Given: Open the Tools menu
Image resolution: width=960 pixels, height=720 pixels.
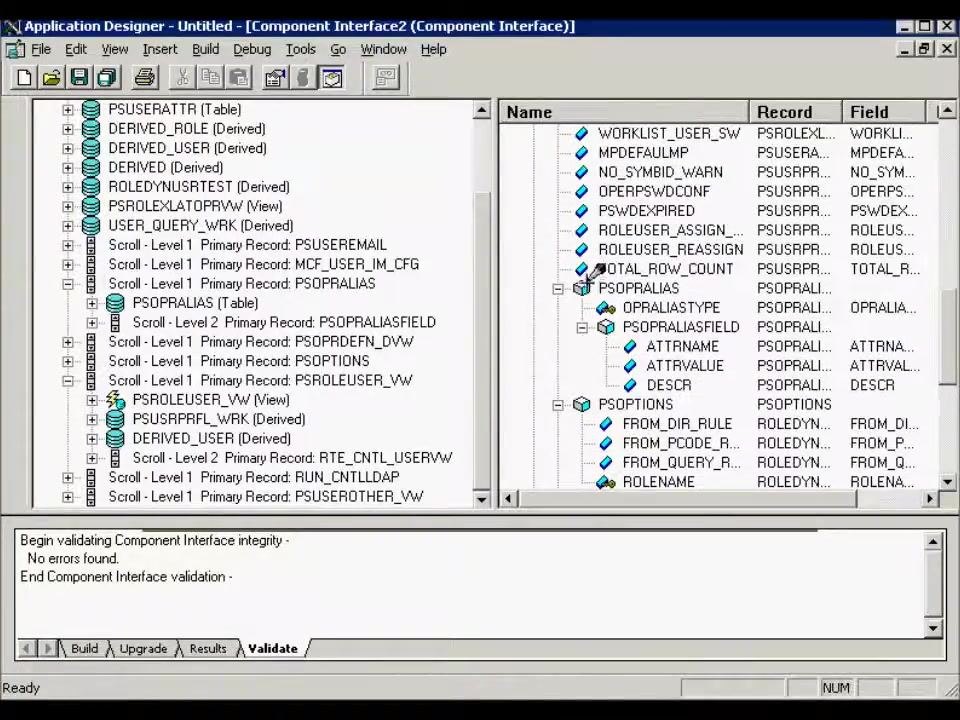Looking at the screenshot, I should click(x=301, y=49).
